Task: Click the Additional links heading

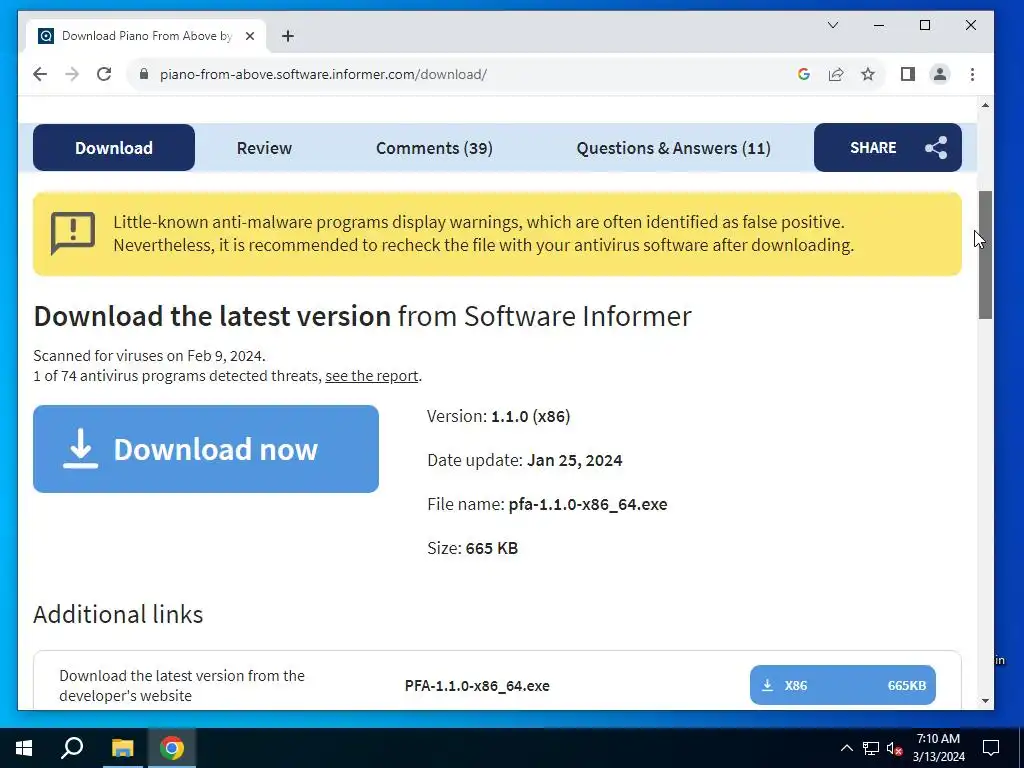Action: [118, 615]
